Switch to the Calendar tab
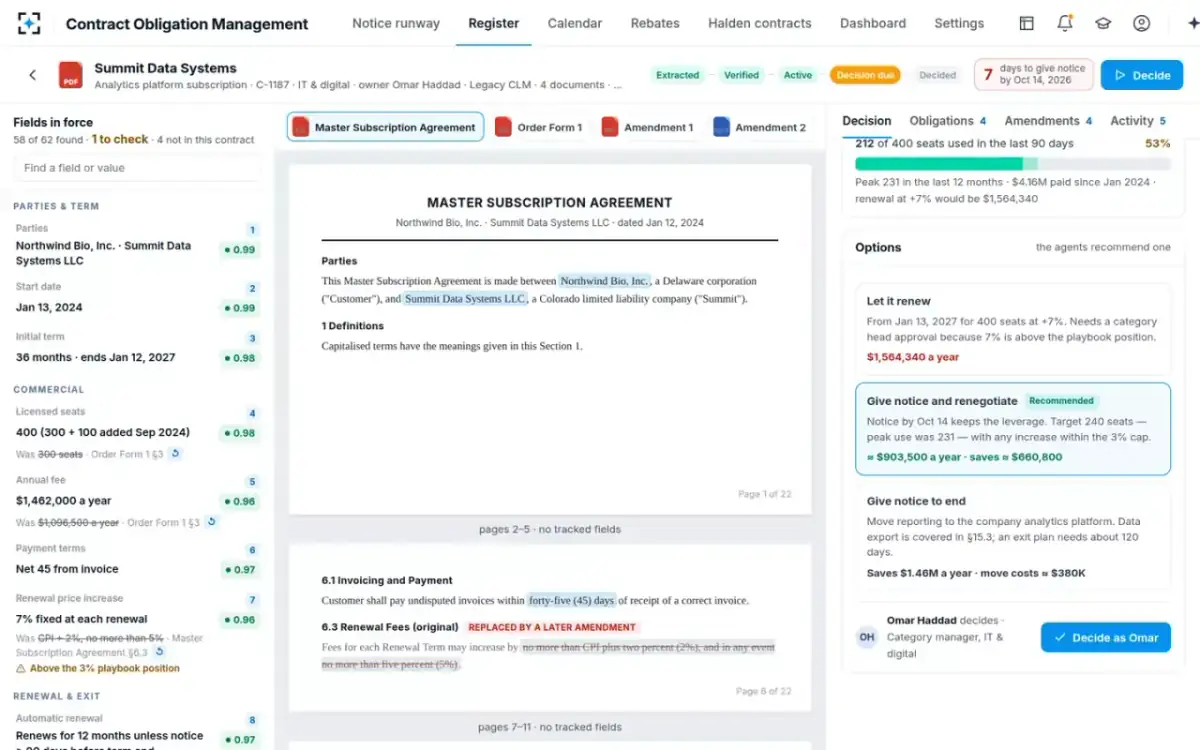 [575, 23]
